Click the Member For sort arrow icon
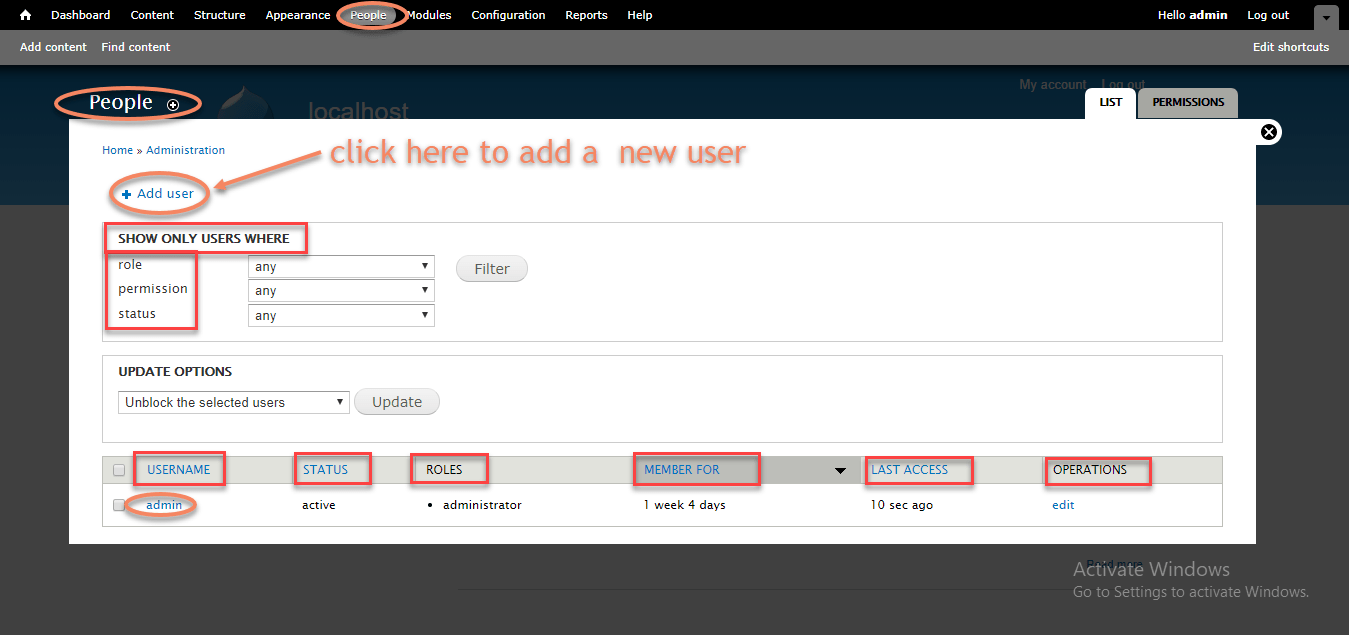Screen dimensions: 1349x635 pyautogui.click(x=841, y=470)
